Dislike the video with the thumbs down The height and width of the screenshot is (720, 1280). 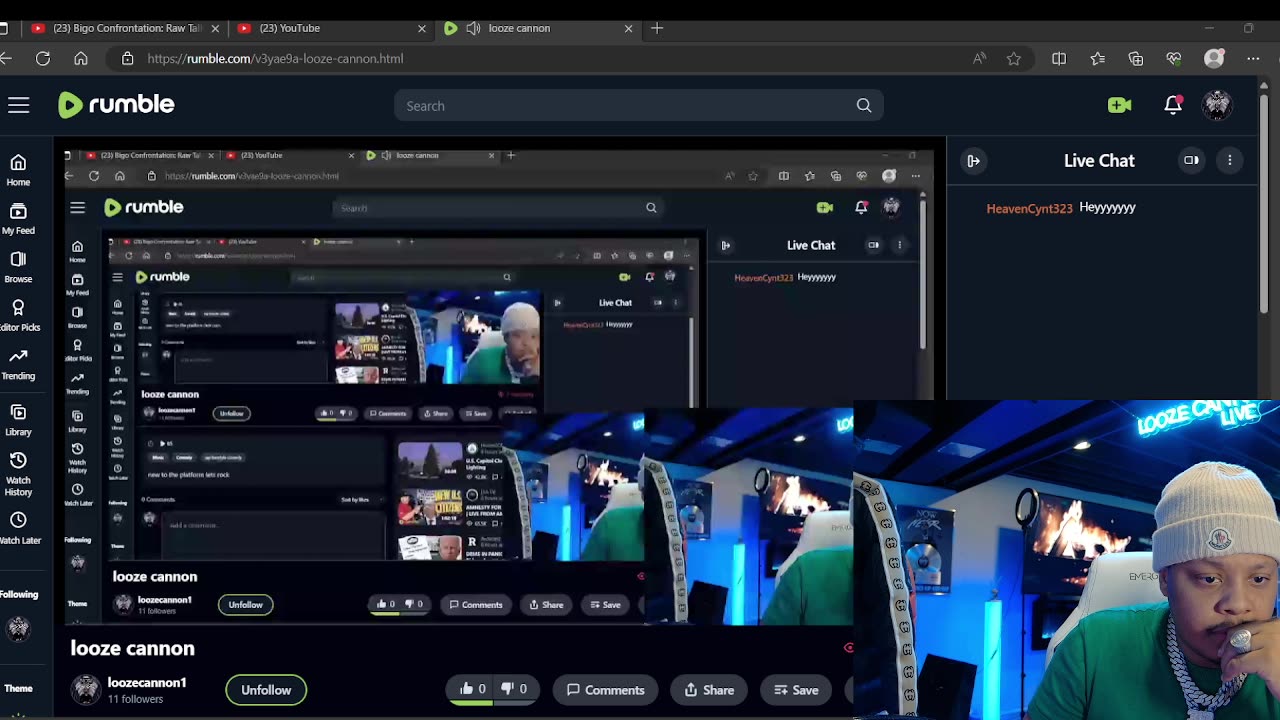[513, 689]
